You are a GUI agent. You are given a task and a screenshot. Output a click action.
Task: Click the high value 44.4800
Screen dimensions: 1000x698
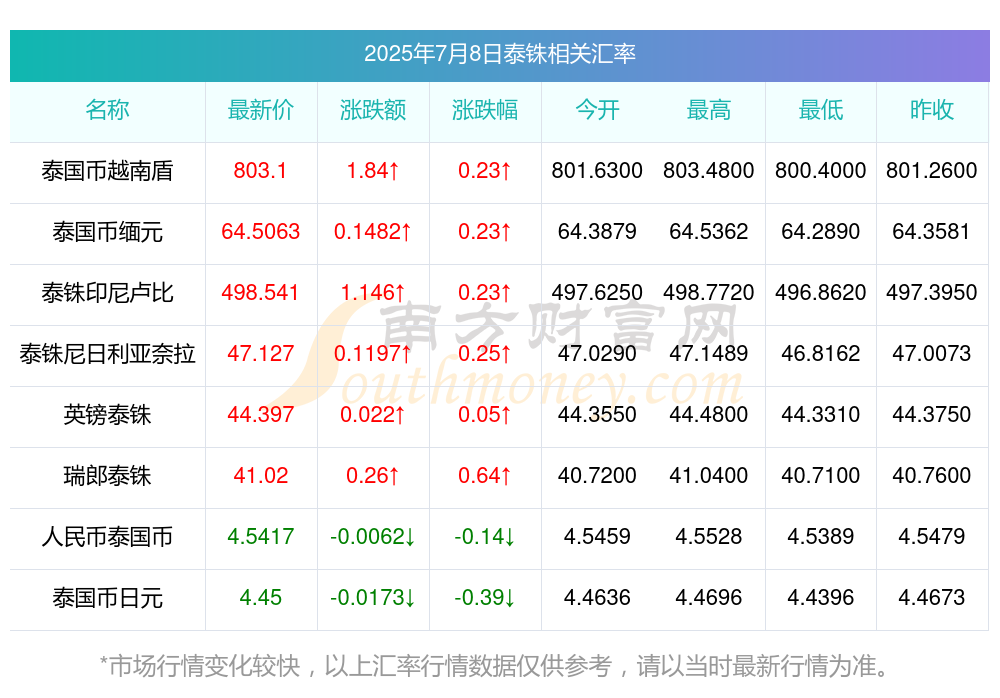click(709, 414)
